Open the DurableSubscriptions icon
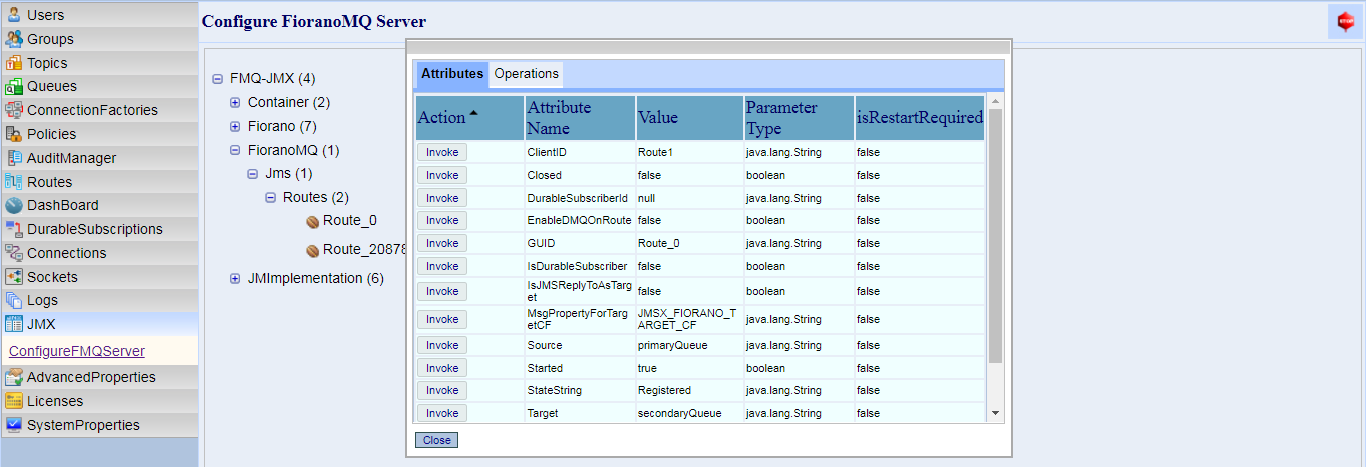The width and height of the screenshot is (1366, 467). pos(14,229)
